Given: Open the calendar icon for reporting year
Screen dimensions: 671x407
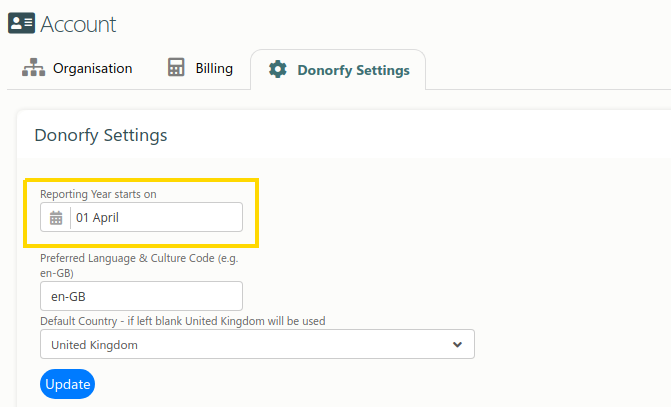Looking at the screenshot, I should (x=56, y=217).
